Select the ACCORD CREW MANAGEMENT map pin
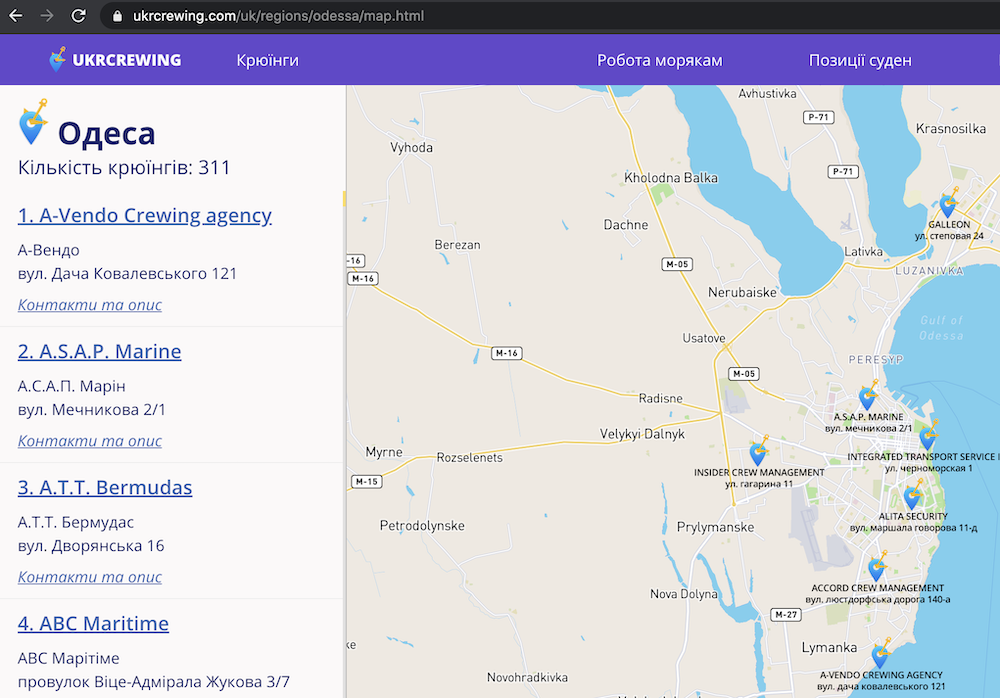Image resolution: width=1000 pixels, height=698 pixels. 877,567
